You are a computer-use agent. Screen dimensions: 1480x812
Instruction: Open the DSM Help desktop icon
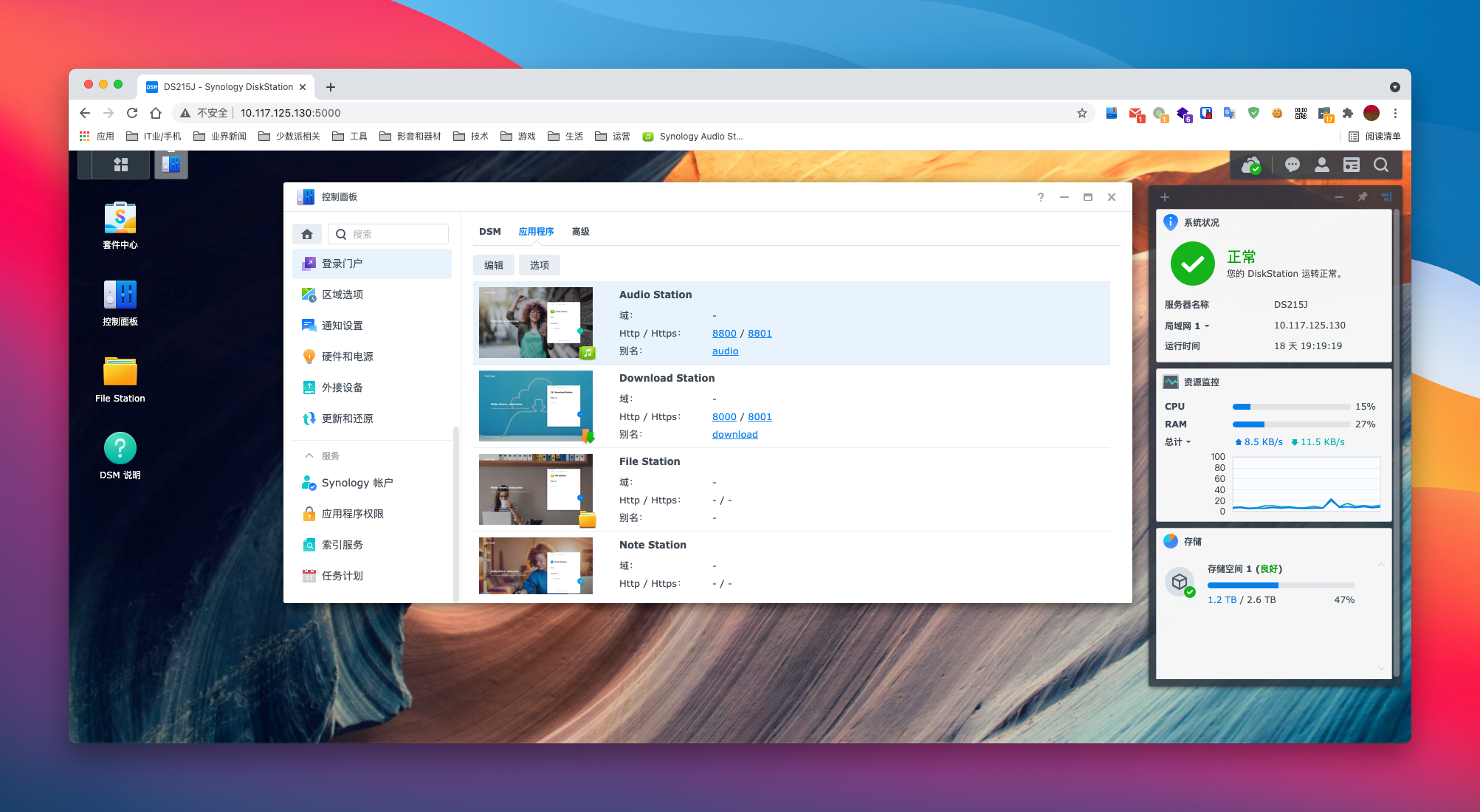tap(120, 449)
